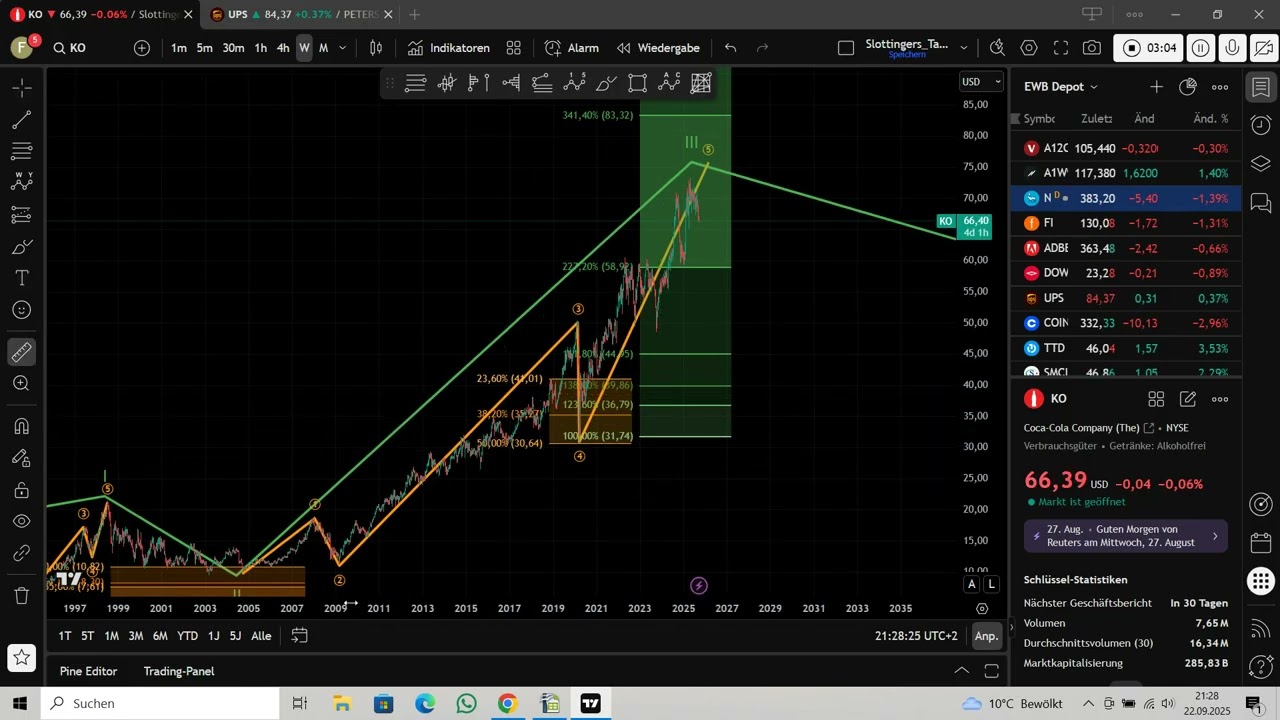Delete drawings with the trash icon
Screen dimensions: 1280x720
(21, 596)
